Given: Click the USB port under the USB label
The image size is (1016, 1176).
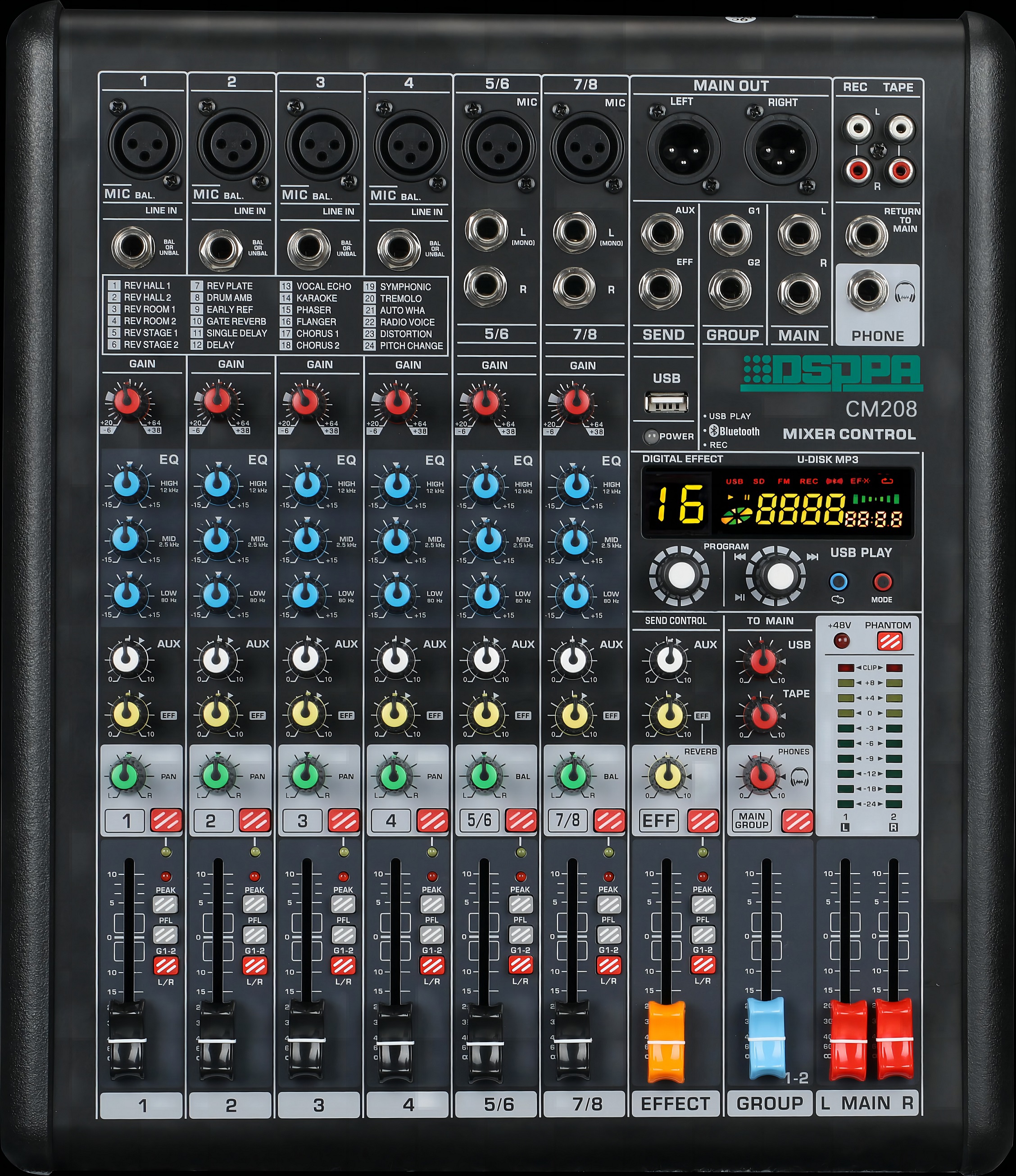Looking at the screenshot, I should tap(667, 403).
